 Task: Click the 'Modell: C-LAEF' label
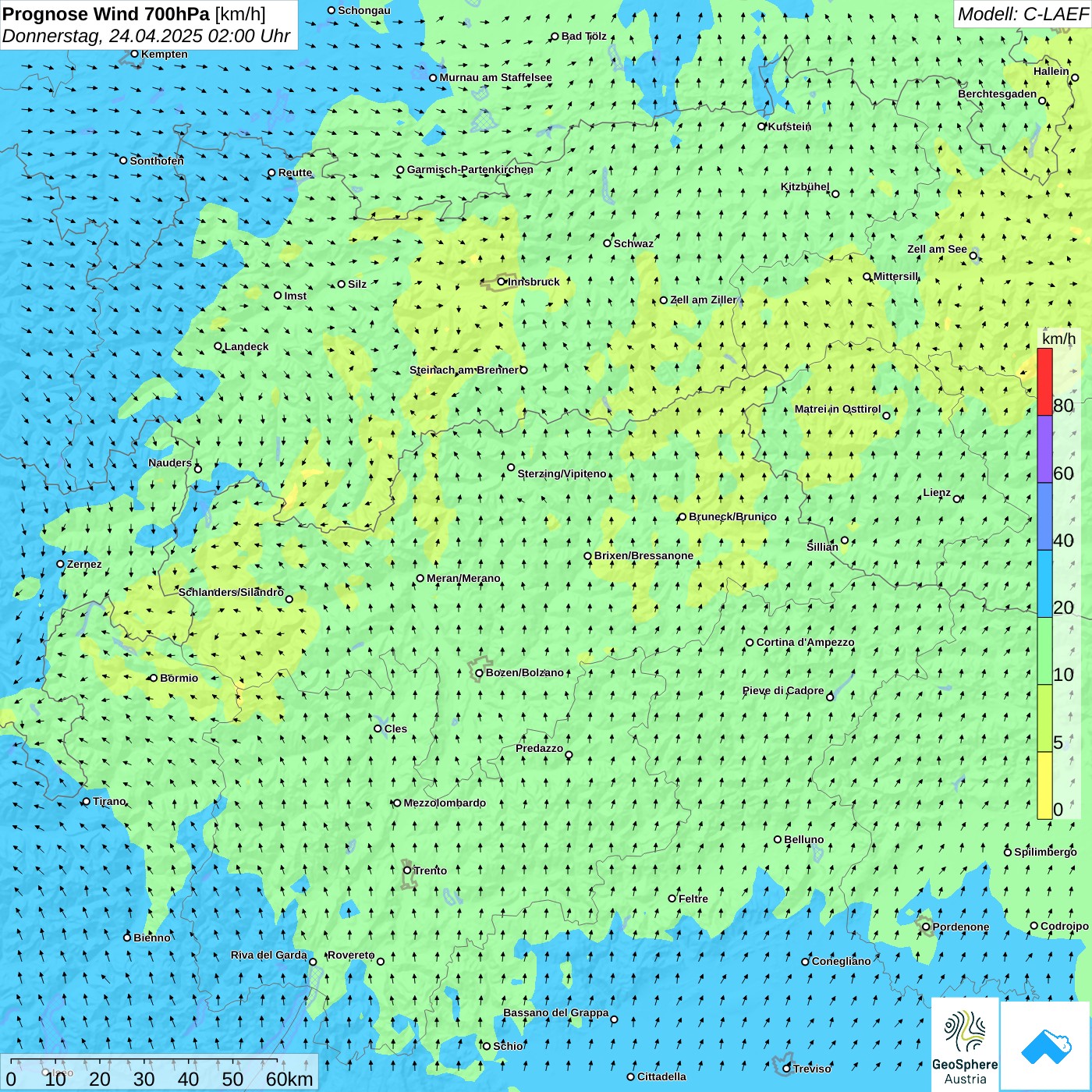(x=1022, y=14)
